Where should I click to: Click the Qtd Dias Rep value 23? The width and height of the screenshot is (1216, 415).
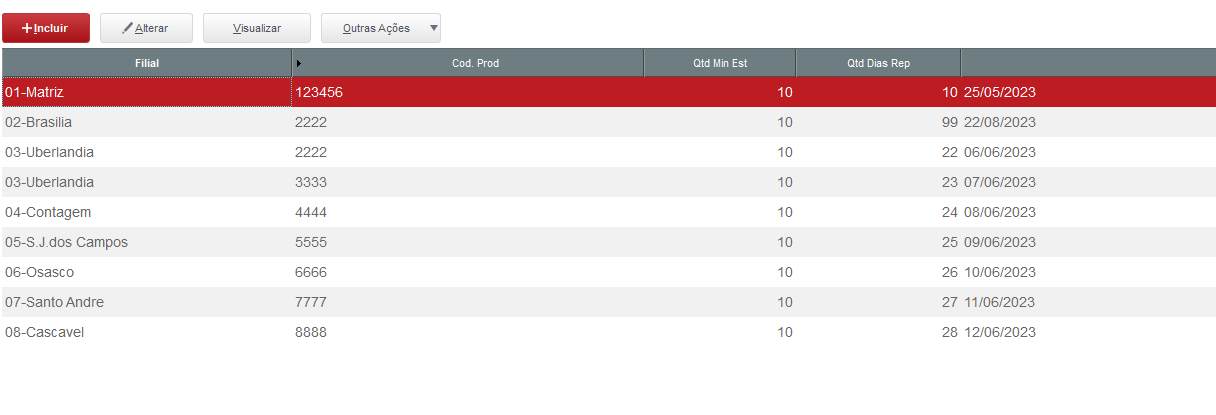tap(950, 182)
